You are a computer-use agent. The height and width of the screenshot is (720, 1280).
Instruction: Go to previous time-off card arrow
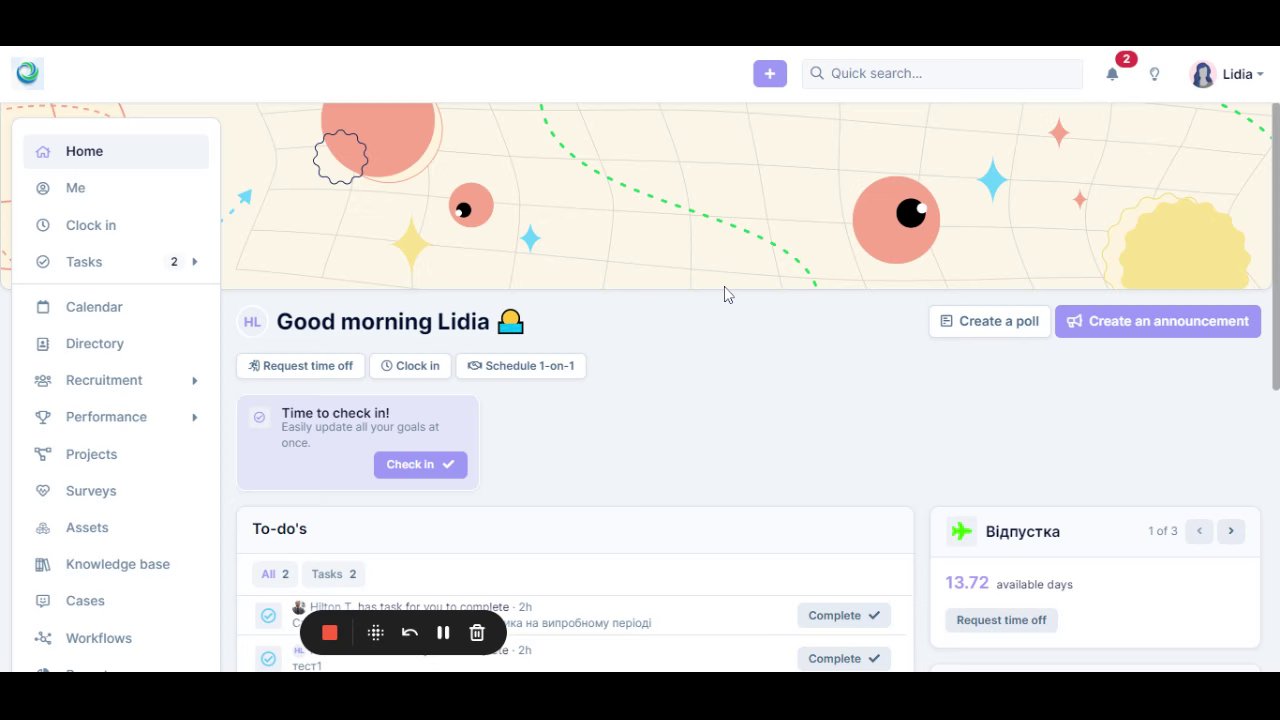[1199, 531]
